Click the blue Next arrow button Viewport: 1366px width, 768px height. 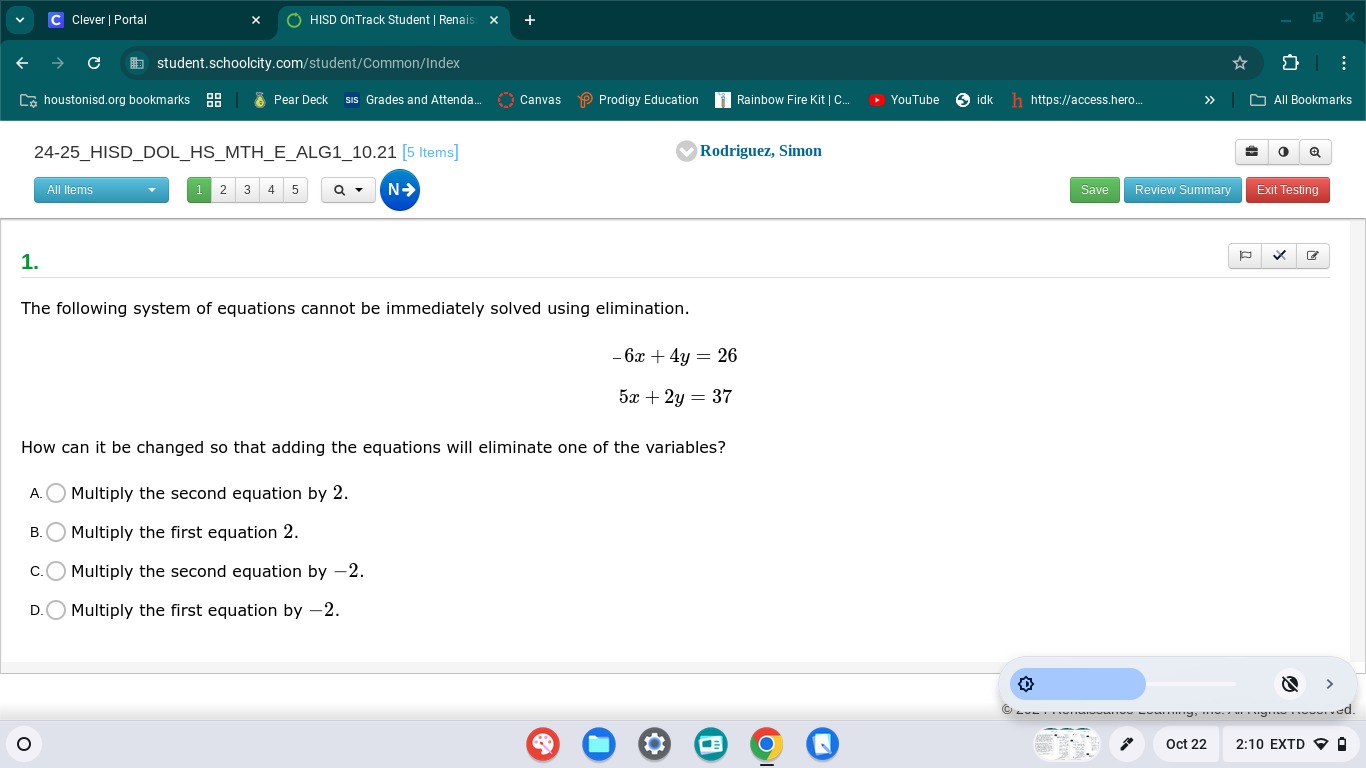click(400, 190)
